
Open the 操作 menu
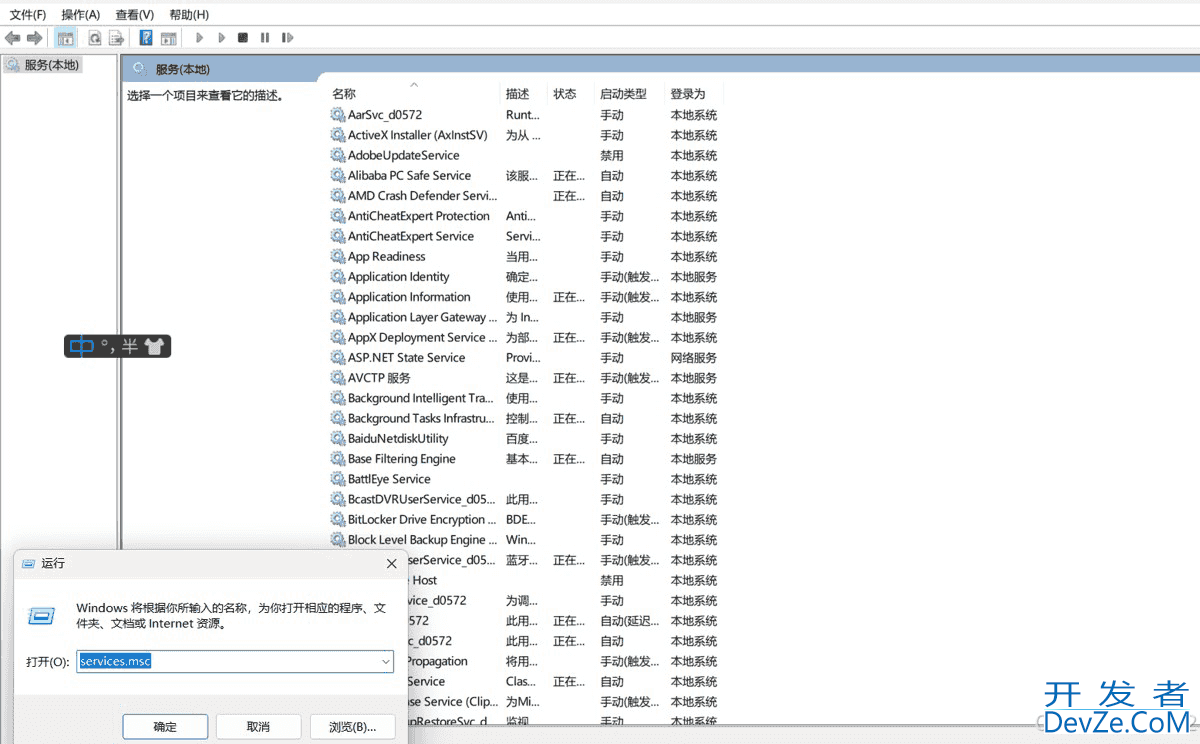tap(80, 14)
